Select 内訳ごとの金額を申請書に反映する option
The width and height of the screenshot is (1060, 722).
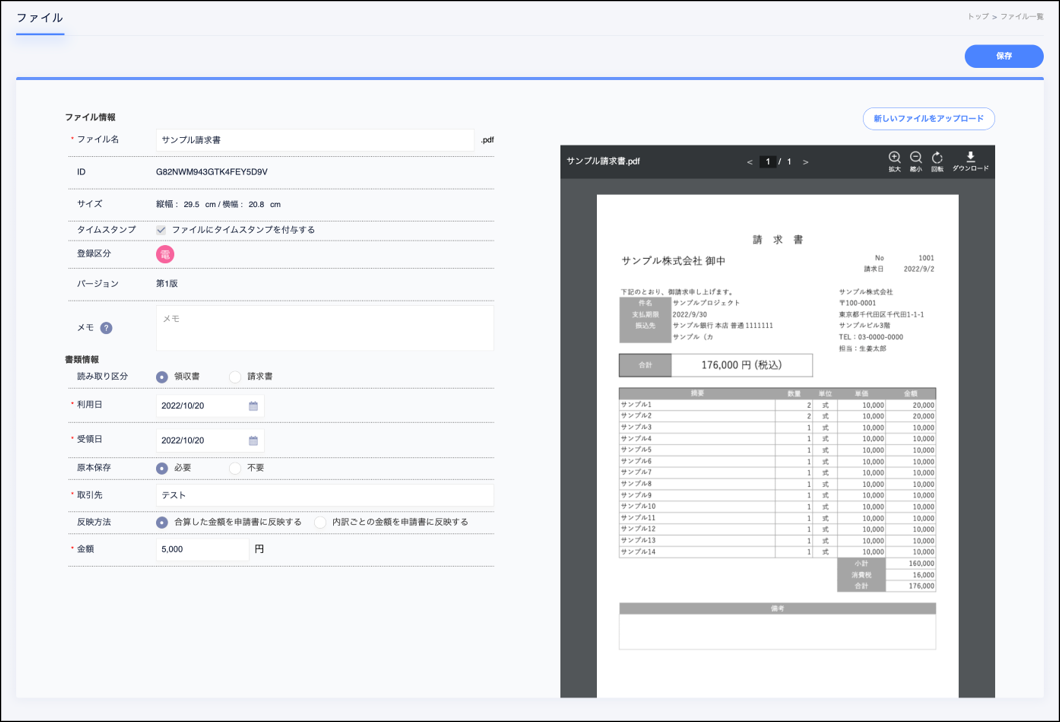pos(320,523)
